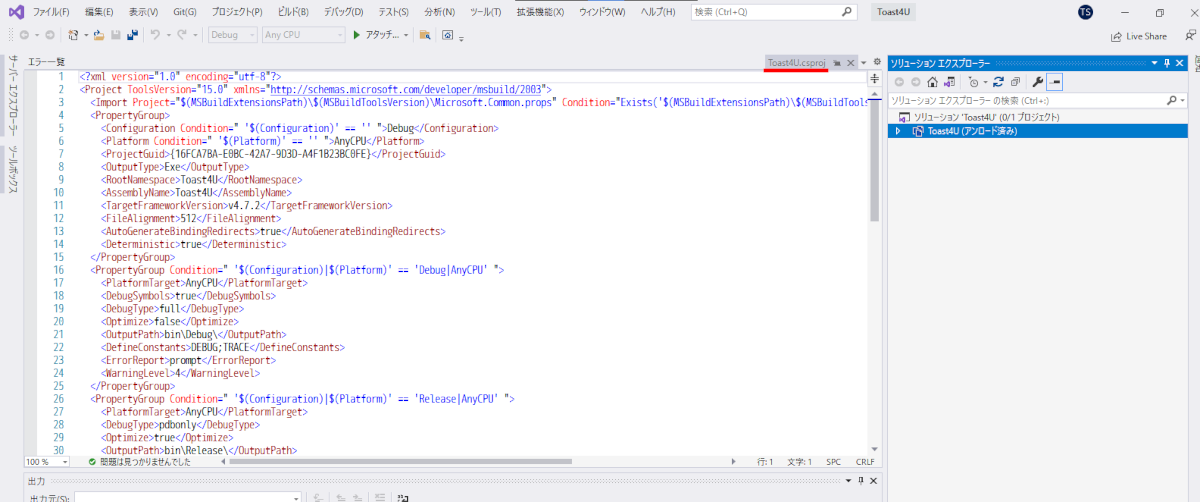Click the Live Share button
1200x502 pixels.
pyautogui.click(x=1139, y=36)
